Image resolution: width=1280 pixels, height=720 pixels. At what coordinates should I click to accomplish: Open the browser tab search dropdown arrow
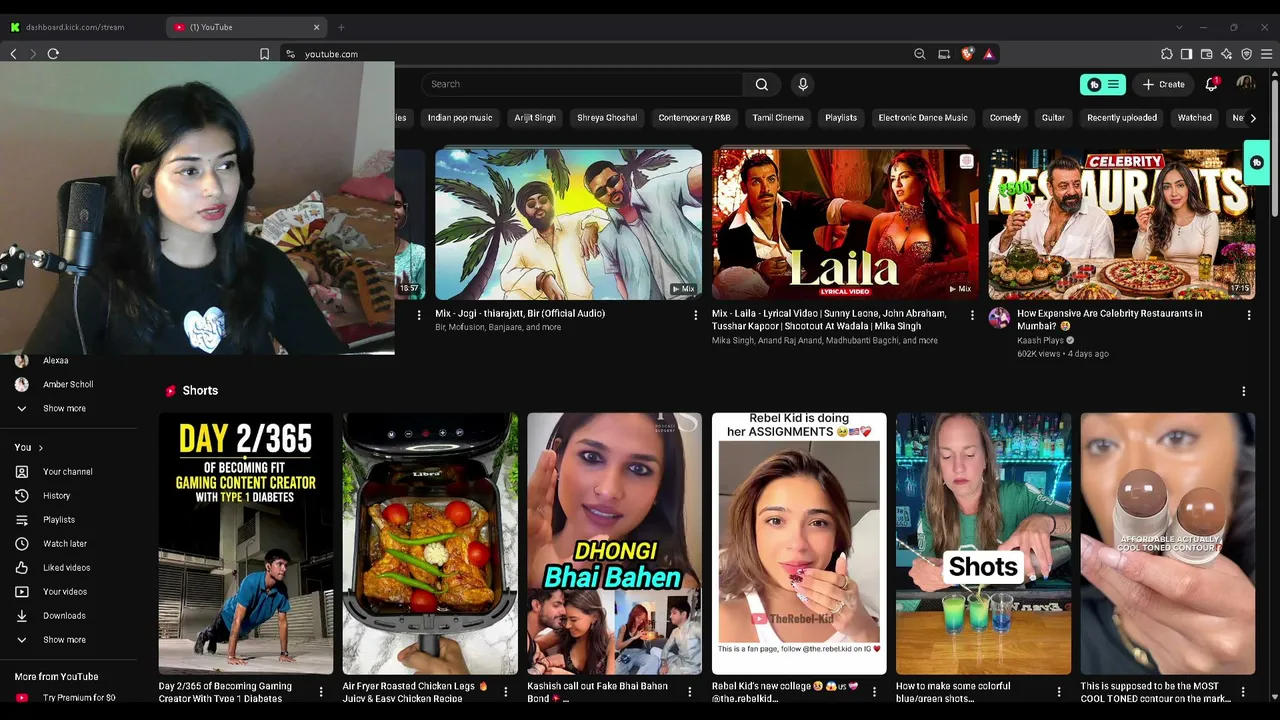[x=1179, y=27]
